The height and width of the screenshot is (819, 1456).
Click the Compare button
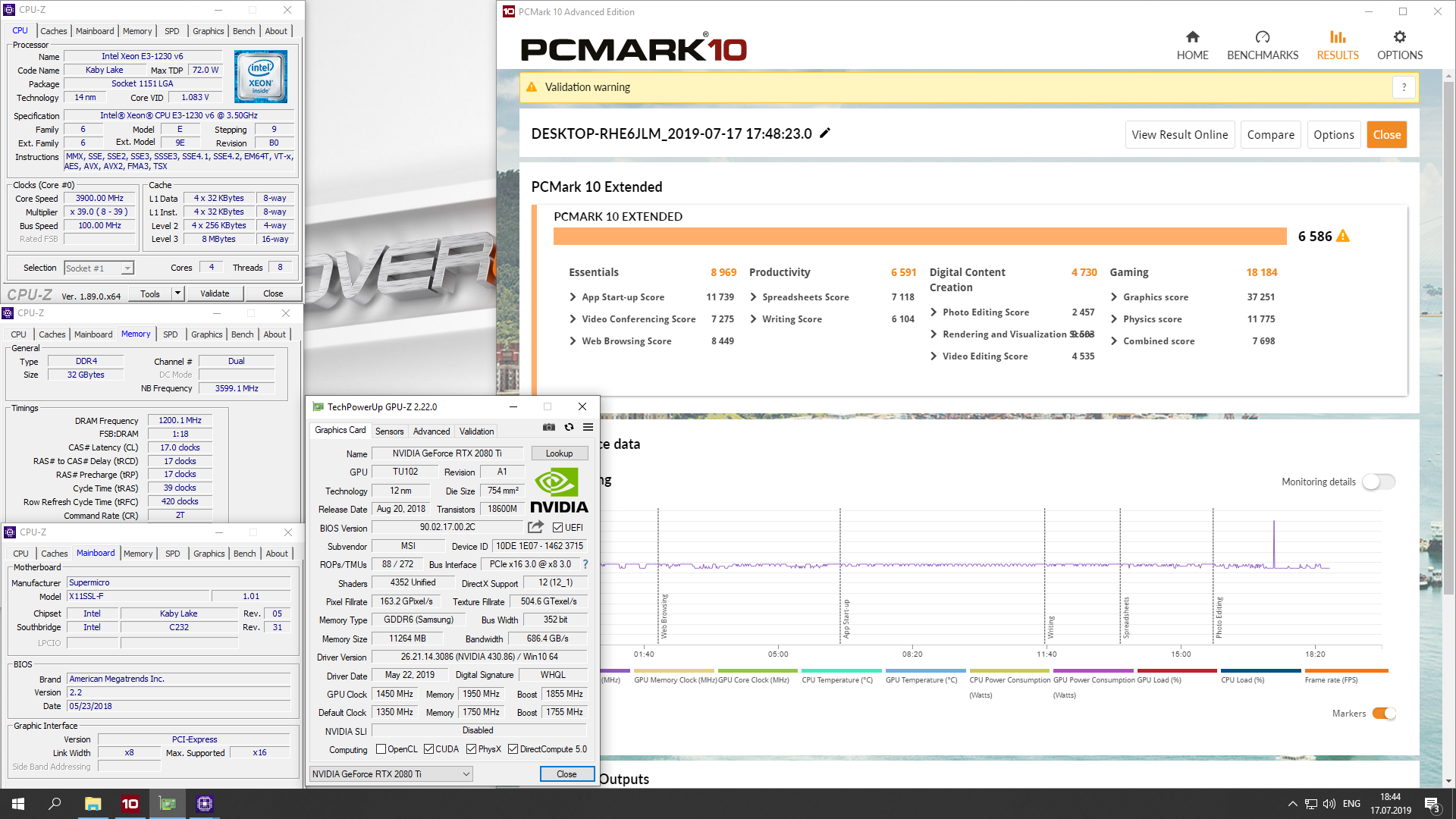click(1271, 135)
